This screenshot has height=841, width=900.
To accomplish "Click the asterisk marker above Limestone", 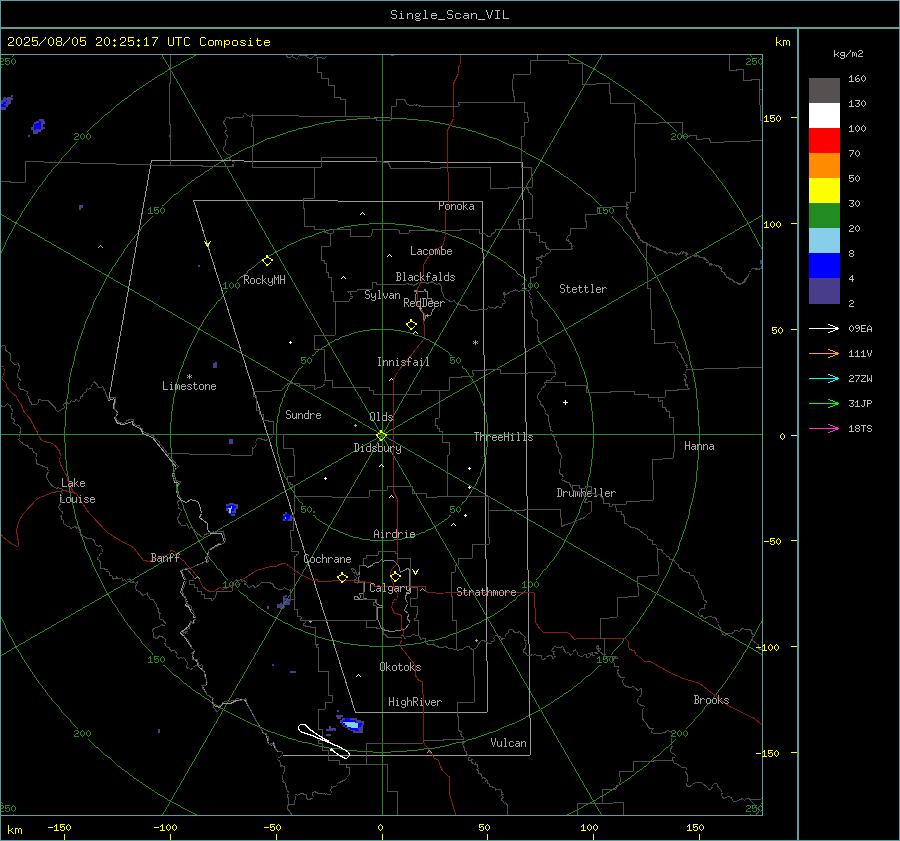I will tap(189, 377).
